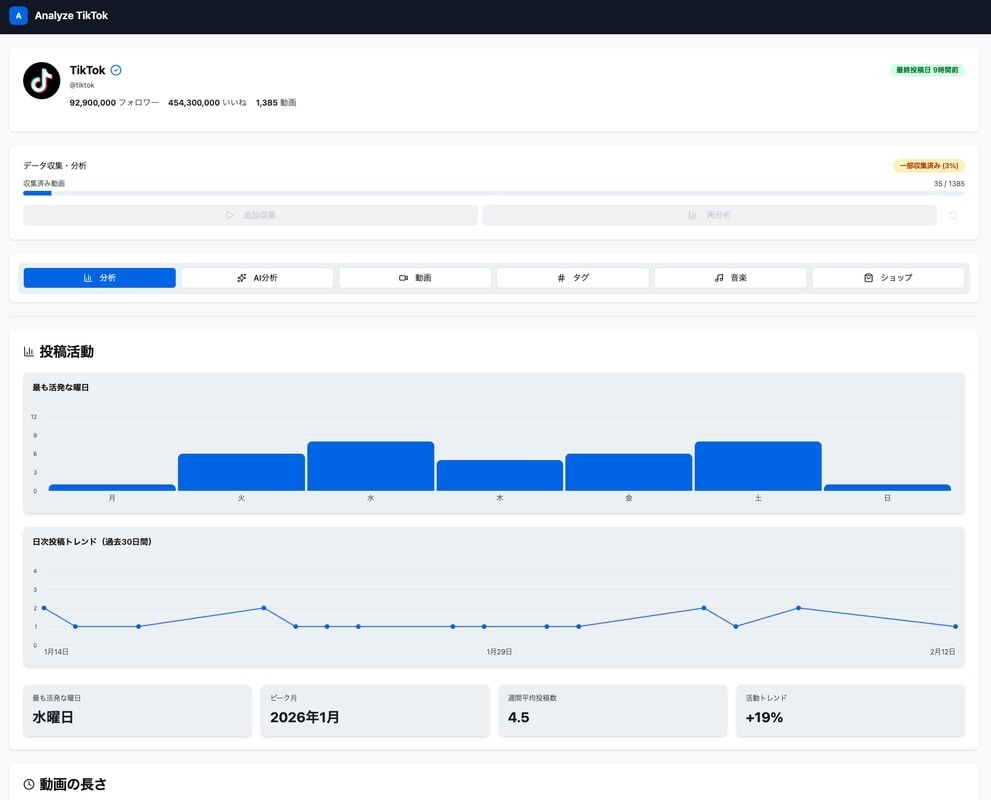Click the refresh icon beside 再分析
This screenshot has height=800, width=991.
(x=953, y=215)
